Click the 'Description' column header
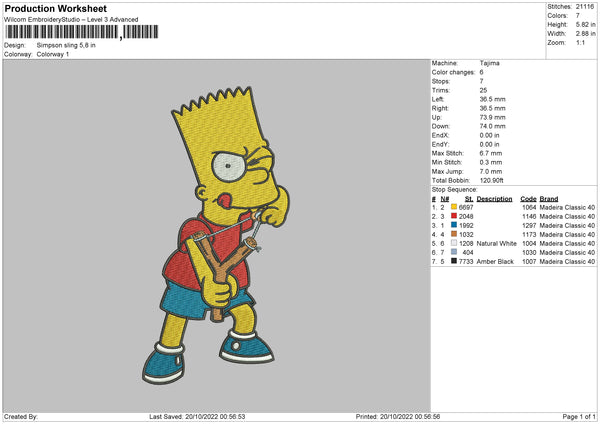This screenshot has width=600, height=424. (494, 199)
